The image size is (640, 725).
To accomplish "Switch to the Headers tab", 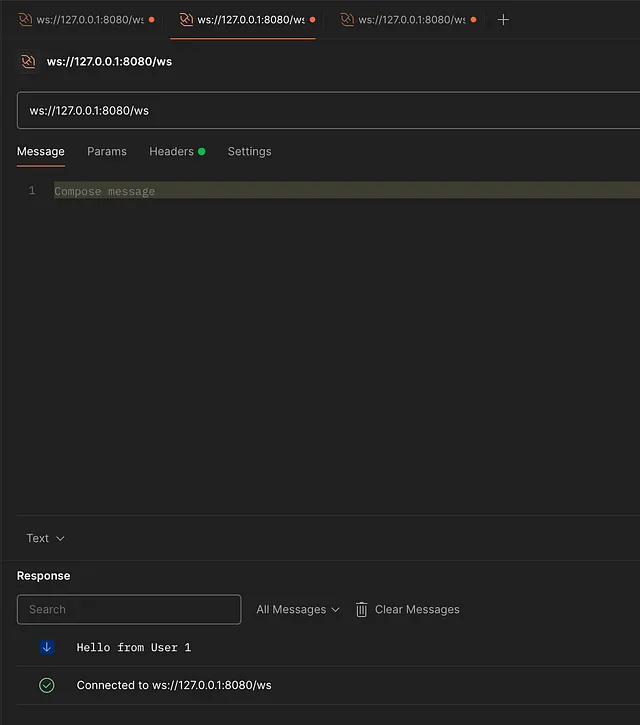I will coord(171,151).
